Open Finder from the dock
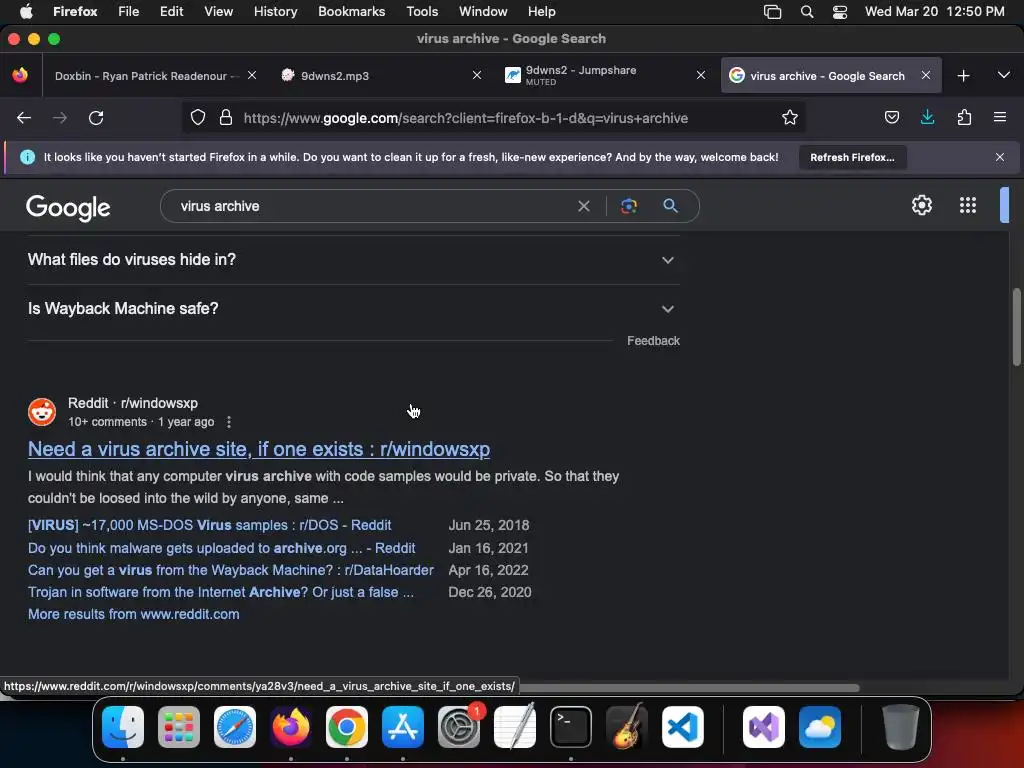 point(123,727)
